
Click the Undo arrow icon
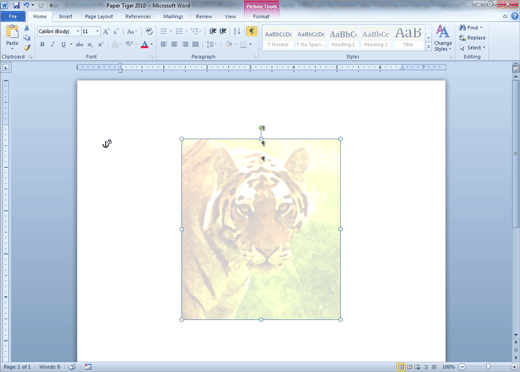click(26, 5)
